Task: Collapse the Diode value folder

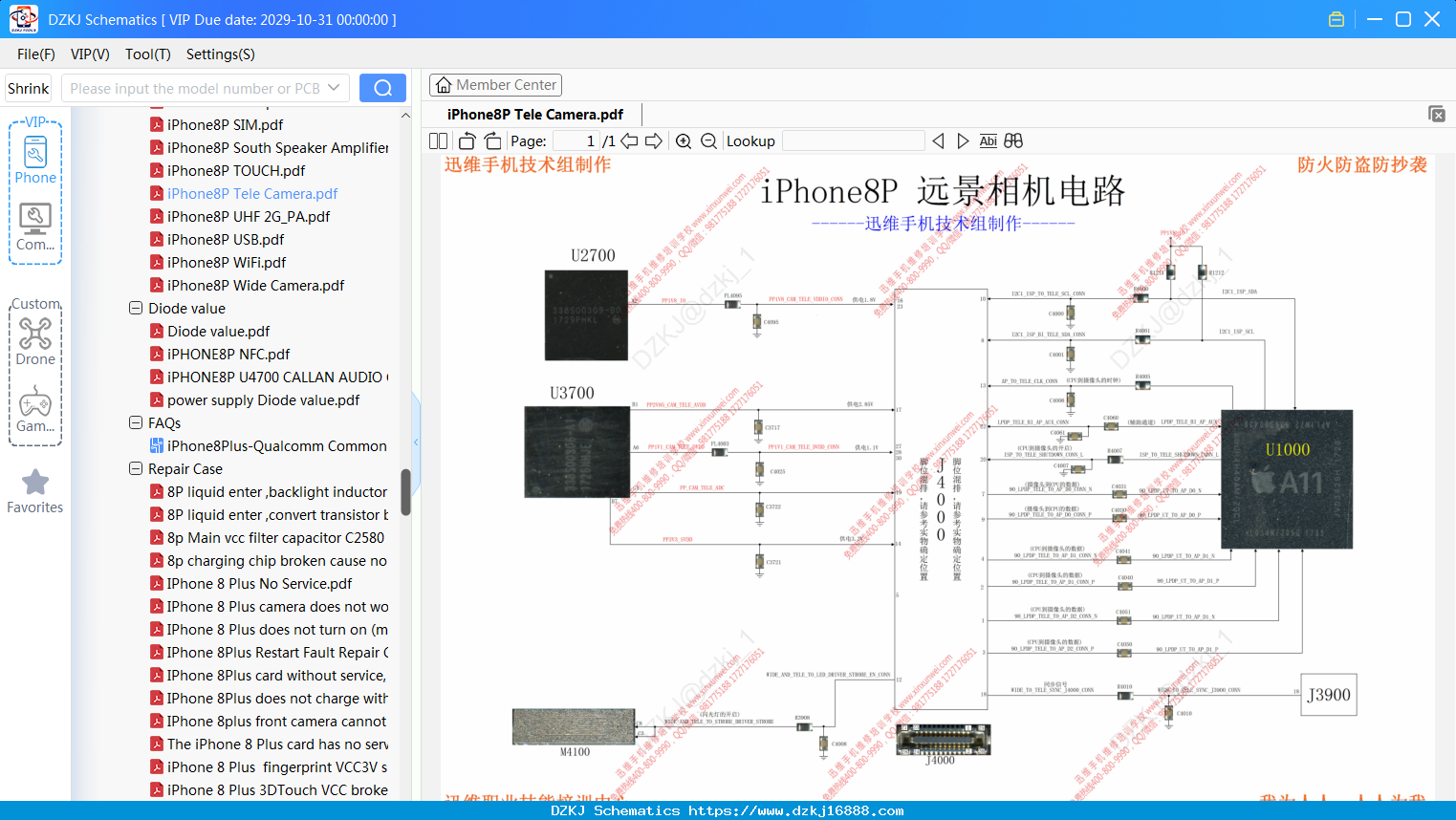Action: 136,309
